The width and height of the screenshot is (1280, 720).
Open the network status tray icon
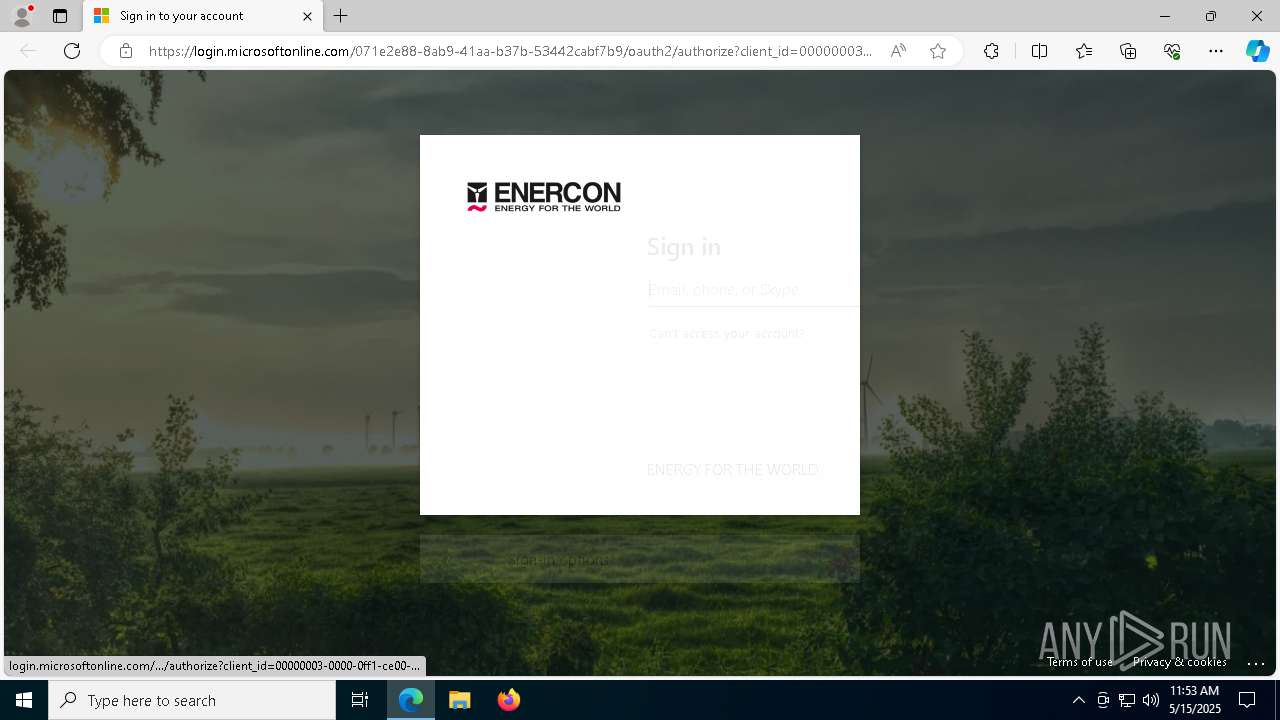tap(1127, 700)
